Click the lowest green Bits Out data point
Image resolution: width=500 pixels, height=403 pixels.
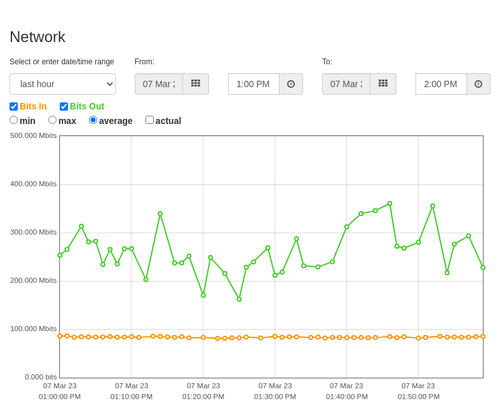[x=239, y=299]
